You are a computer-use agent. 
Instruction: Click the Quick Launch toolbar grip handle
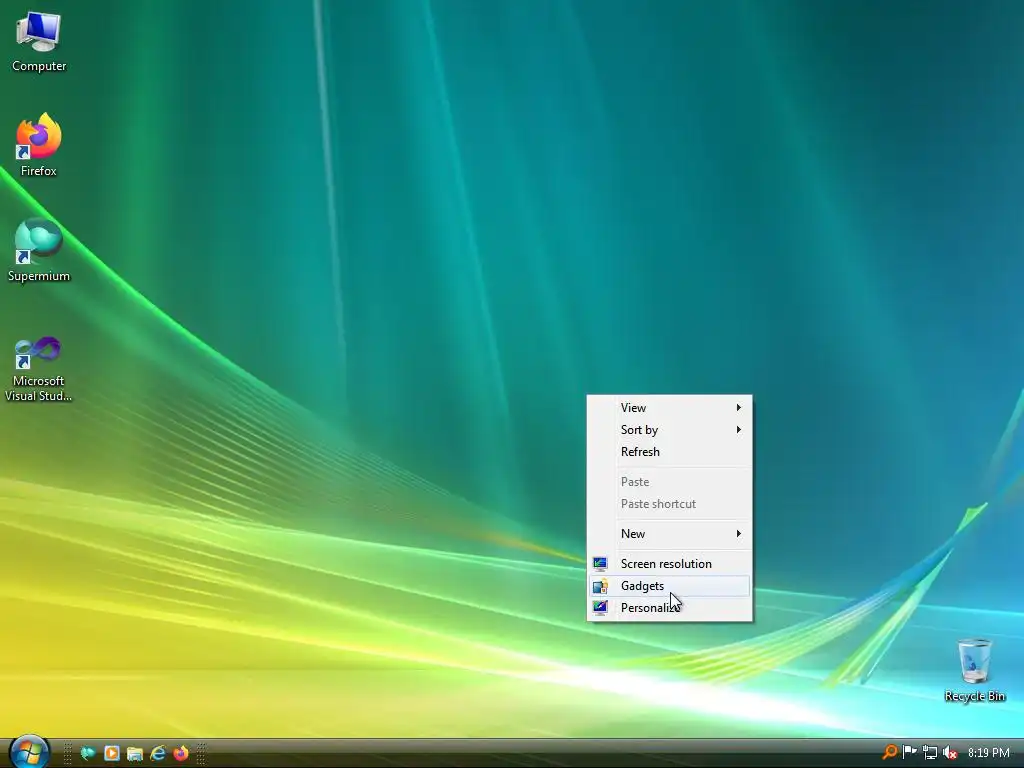pyautogui.click(x=67, y=753)
